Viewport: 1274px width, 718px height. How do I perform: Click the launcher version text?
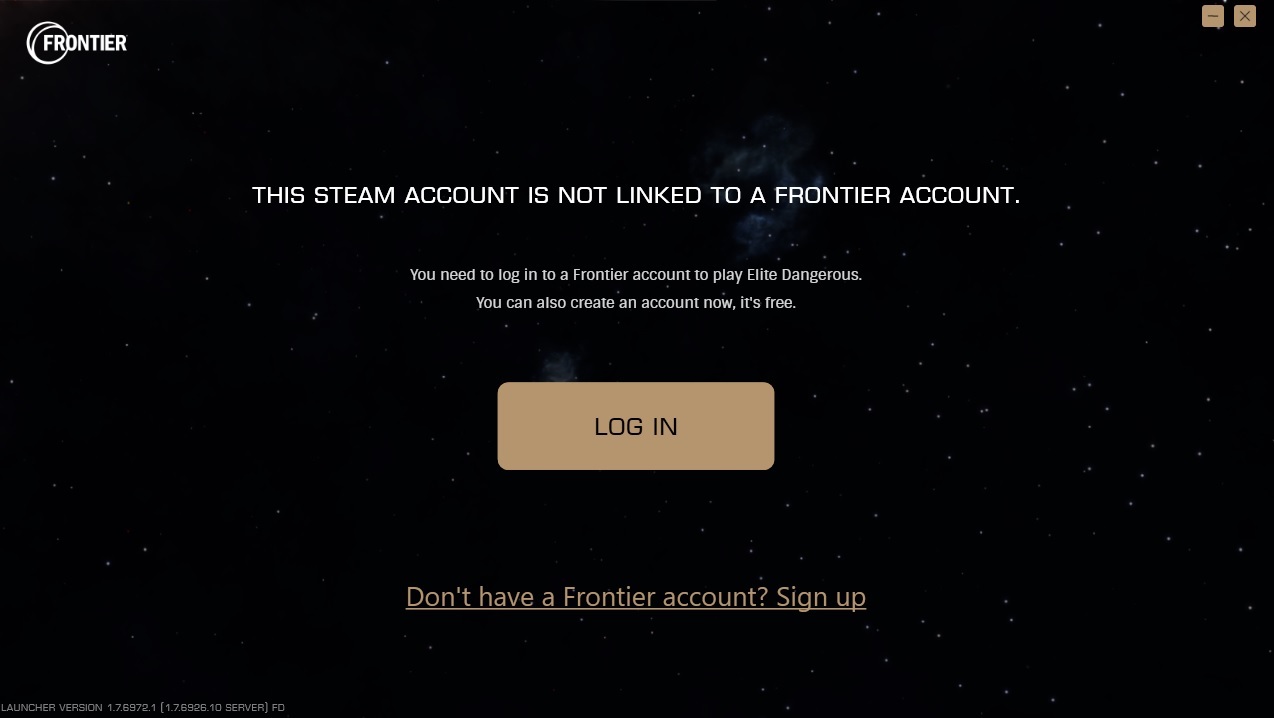(143, 708)
